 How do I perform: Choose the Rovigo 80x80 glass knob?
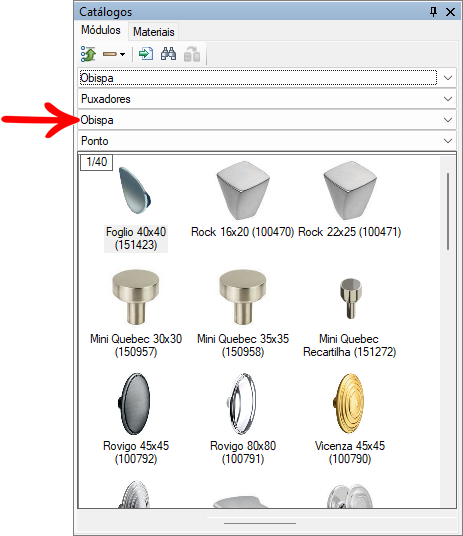(x=243, y=419)
